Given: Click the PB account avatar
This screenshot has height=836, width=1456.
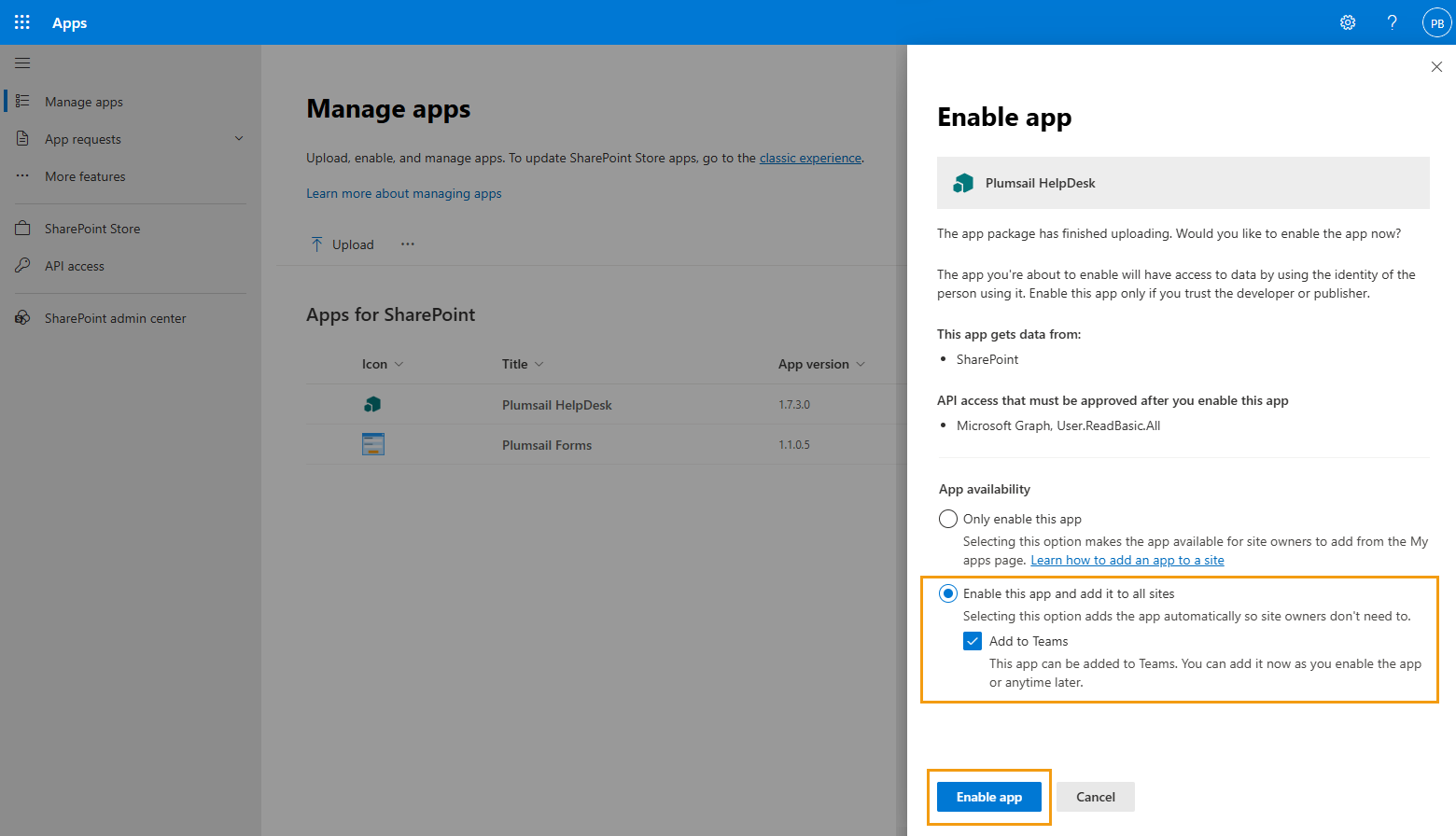Looking at the screenshot, I should [1436, 22].
